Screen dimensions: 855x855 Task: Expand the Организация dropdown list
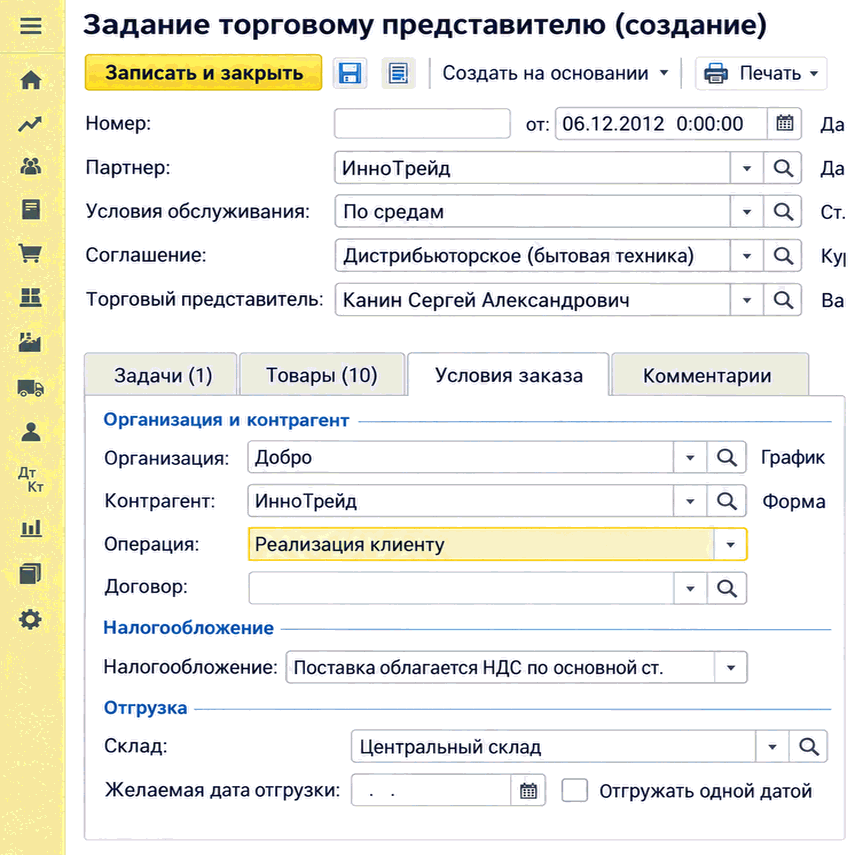coord(690,457)
